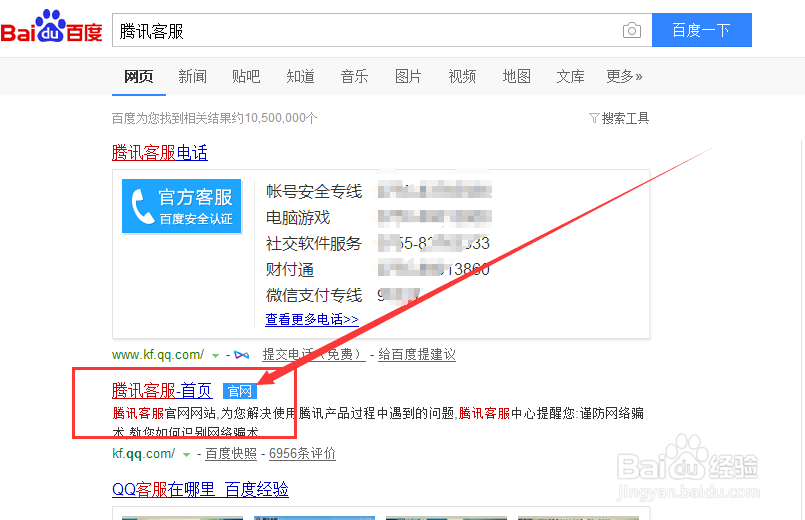The width and height of the screenshot is (805, 520).
Task: Switch to 音乐 tab
Action: click(x=354, y=76)
